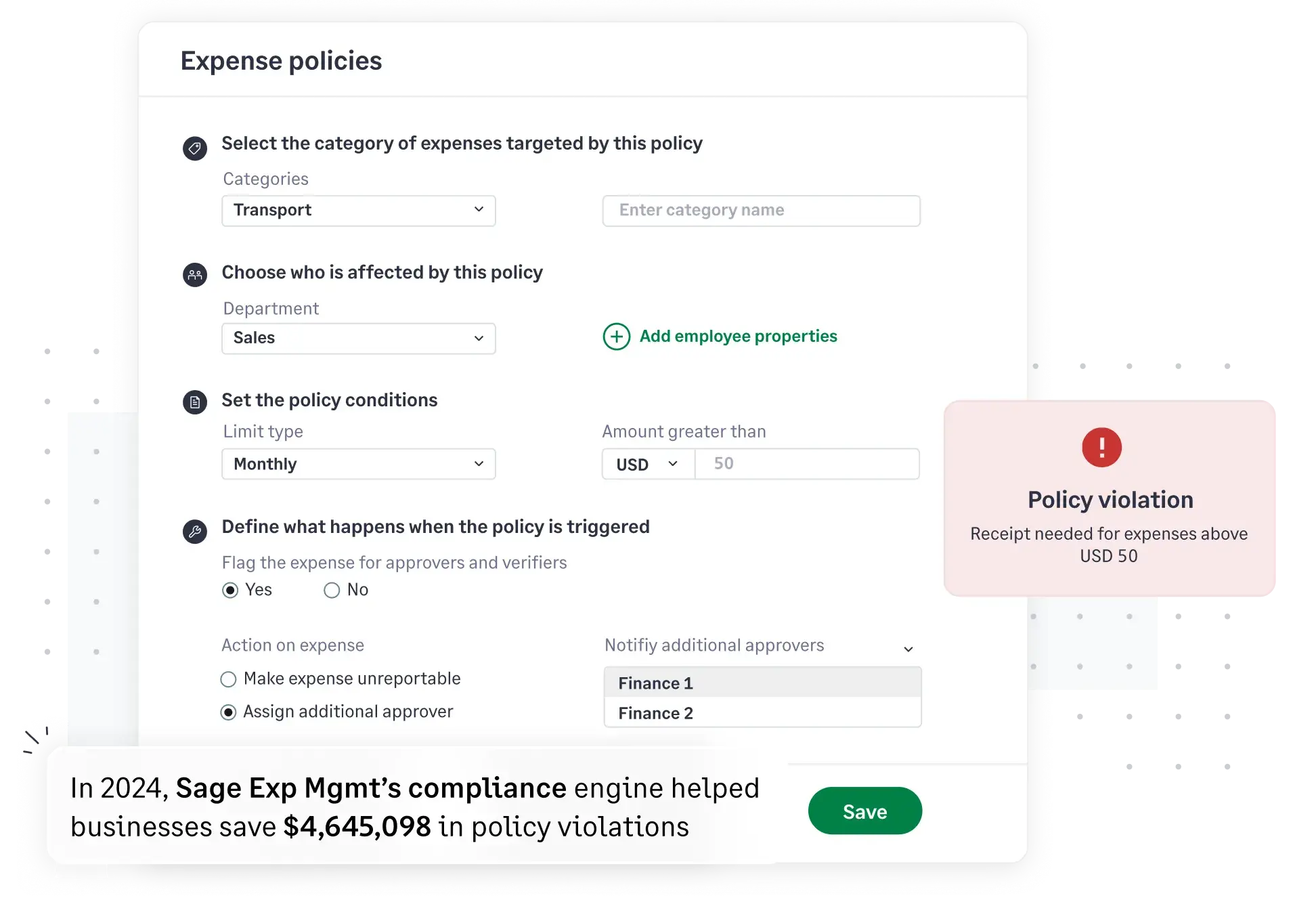Select Finance 2 as approver
The height and width of the screenshot is (900, 1316).
tap(762, 713)
